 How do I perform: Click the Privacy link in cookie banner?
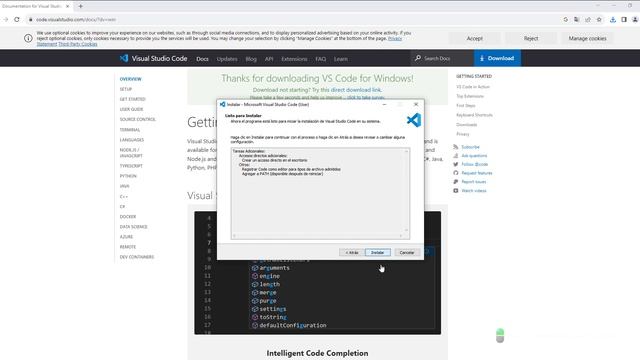point(395,38)
